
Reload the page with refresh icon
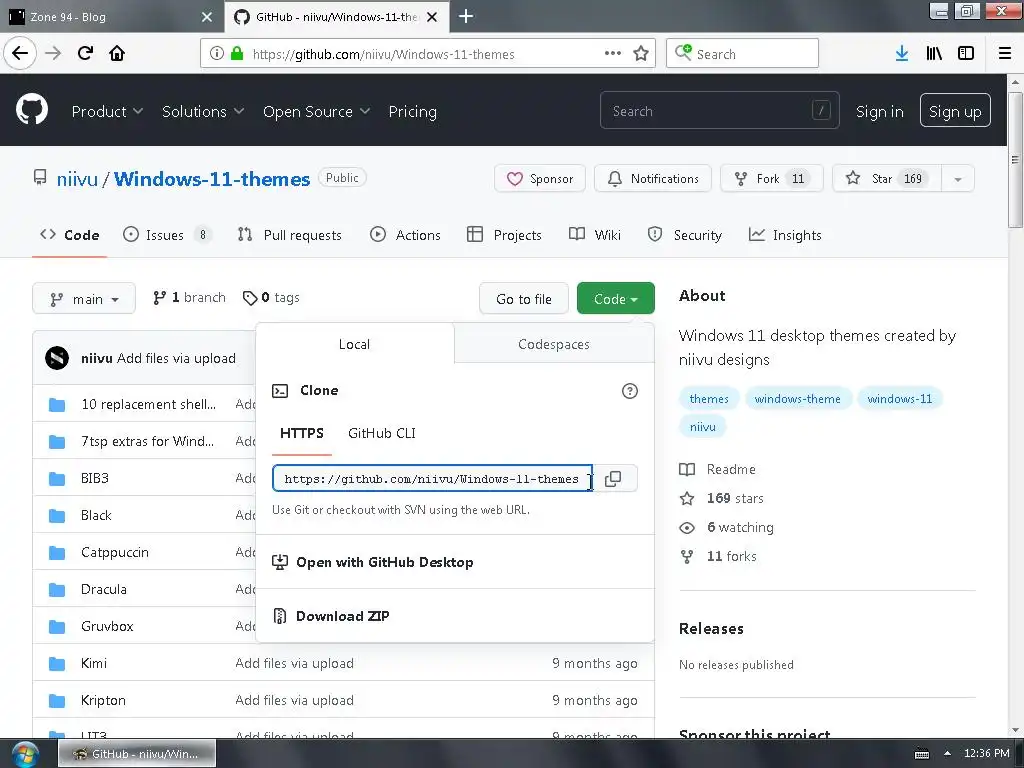[x=85, y=53]
